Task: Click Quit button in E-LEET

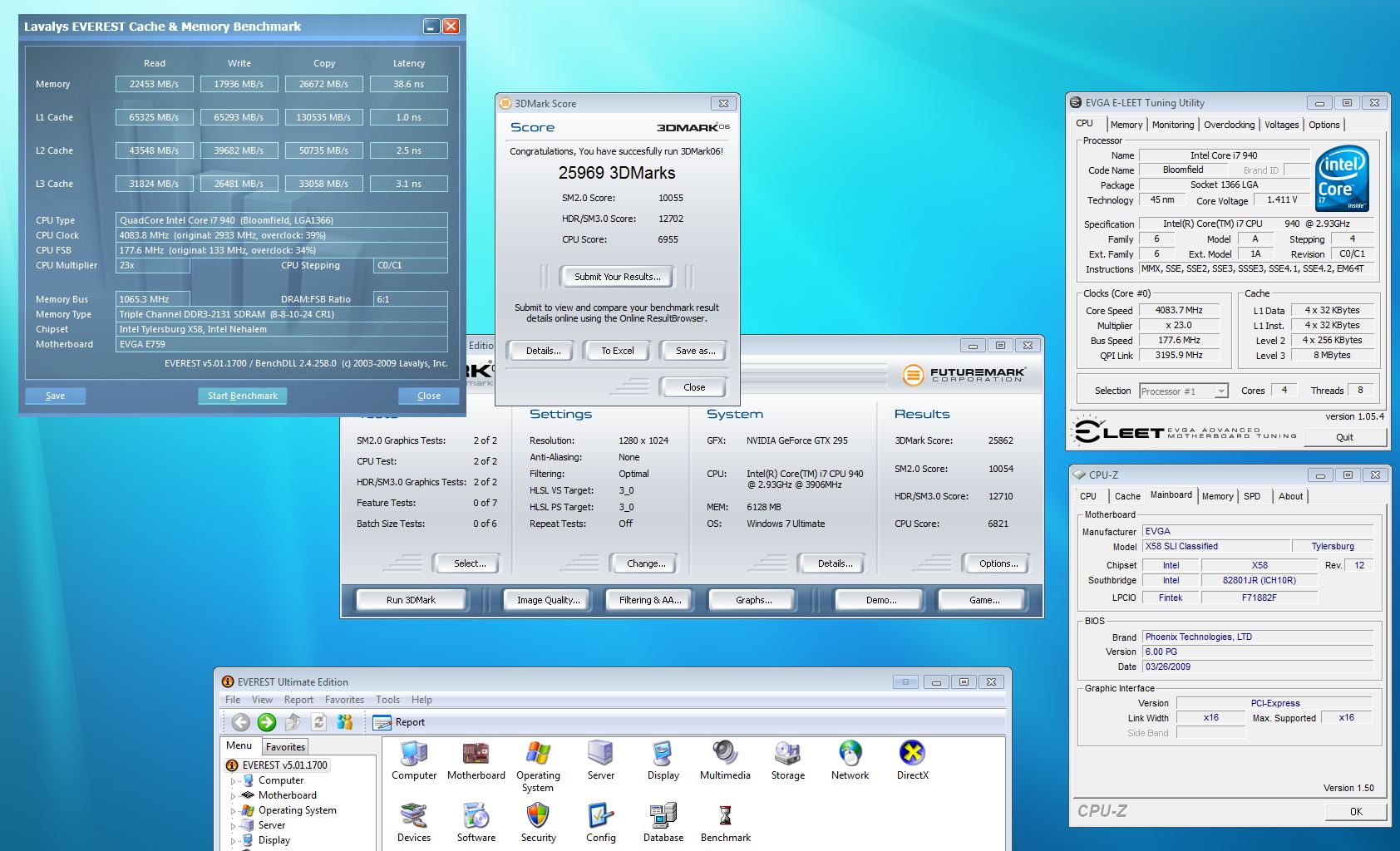Action: click(1344, 437)
